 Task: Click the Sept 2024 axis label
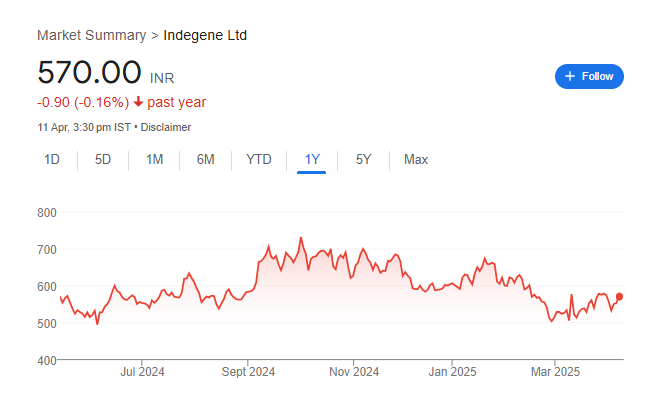[248, 372]
